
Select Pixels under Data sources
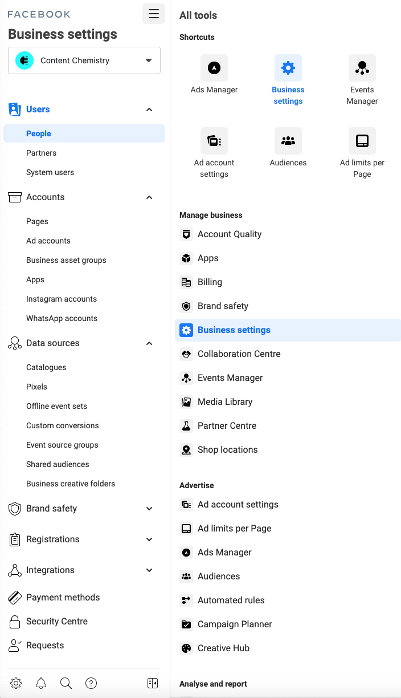(x=36, y=386)
